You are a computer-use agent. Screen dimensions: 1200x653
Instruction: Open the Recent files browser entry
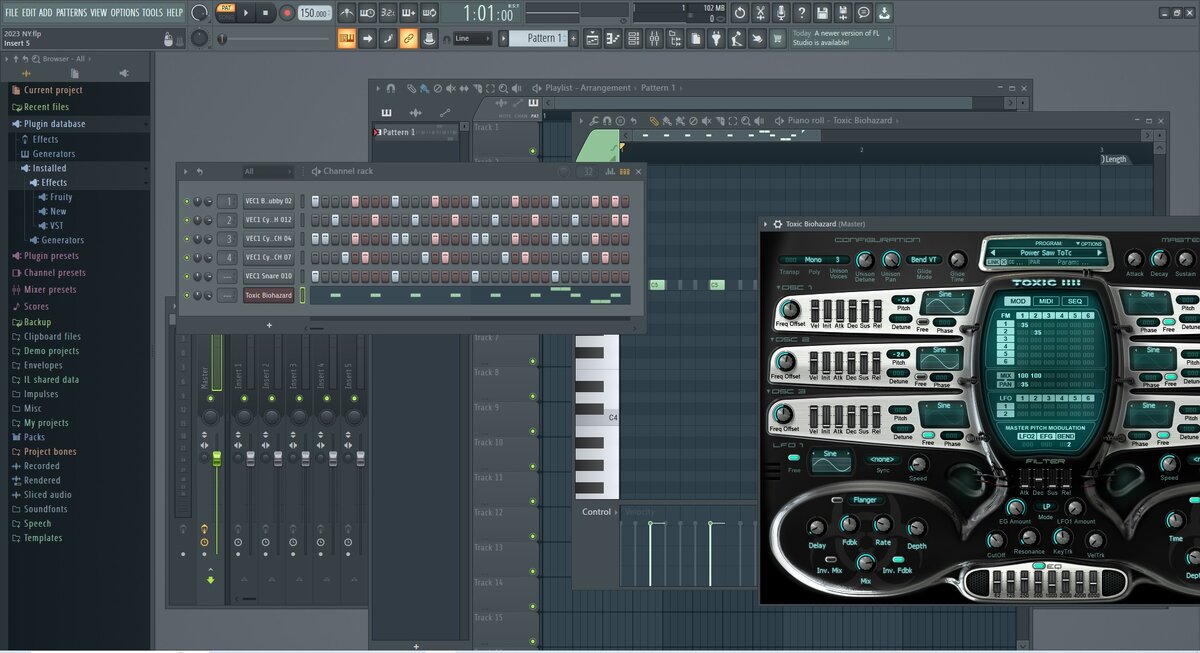point(46,107)
